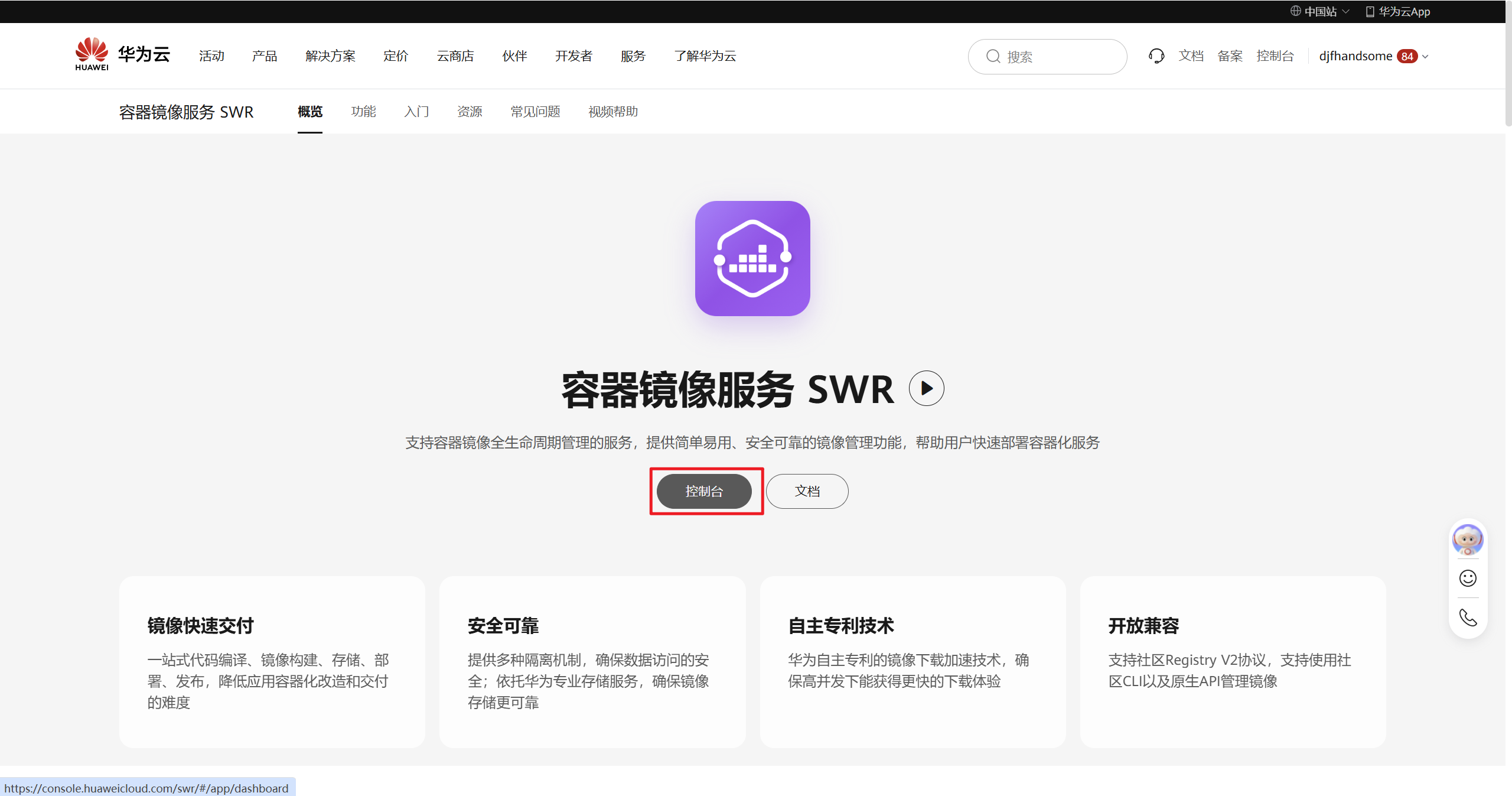This screenshot has height=796, width=1512.
Task: Click the search magnifier icon
Action: click(993, 57)
